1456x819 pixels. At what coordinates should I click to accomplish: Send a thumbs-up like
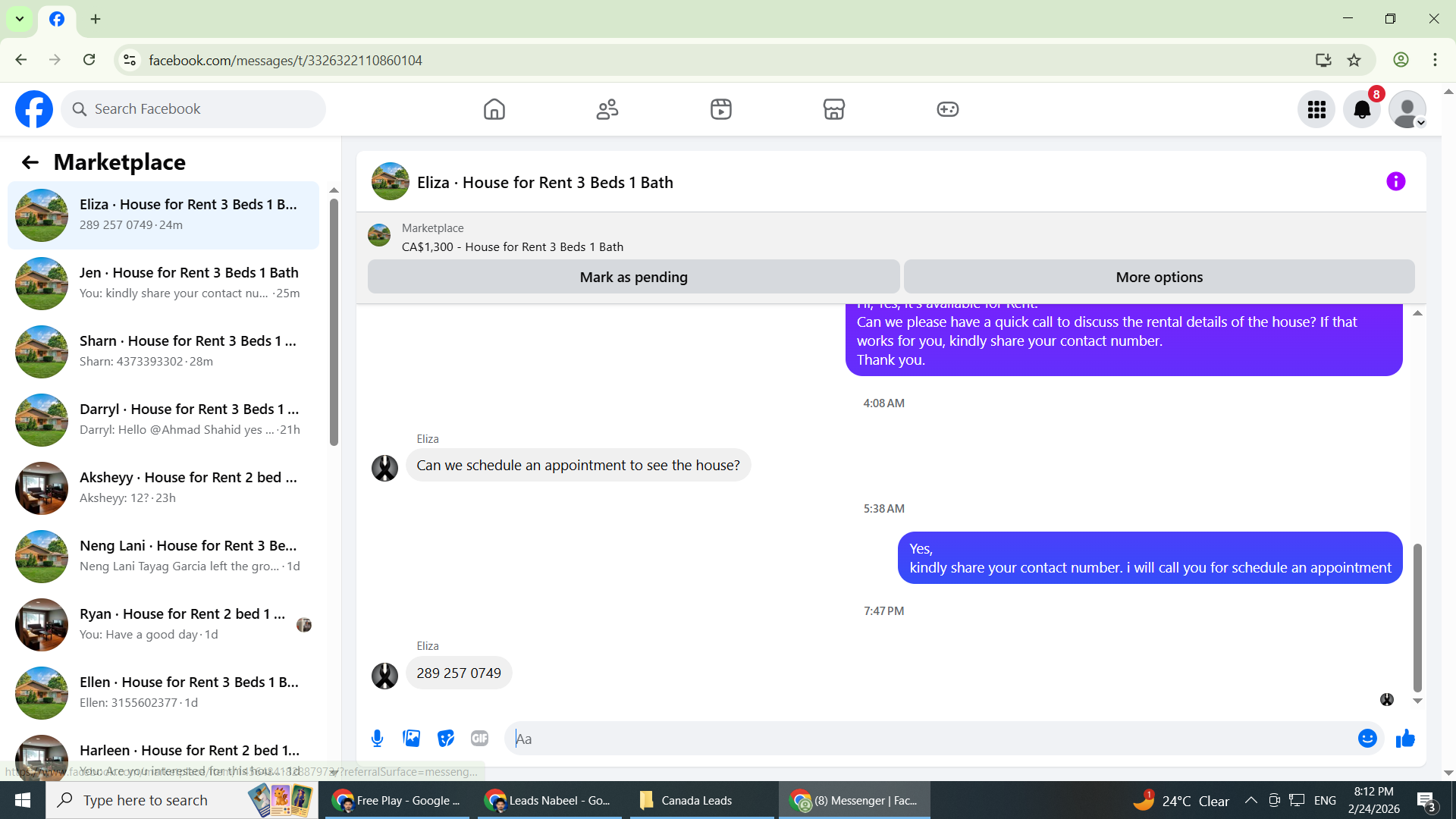pyautogui.click(x=1405, y=739)
